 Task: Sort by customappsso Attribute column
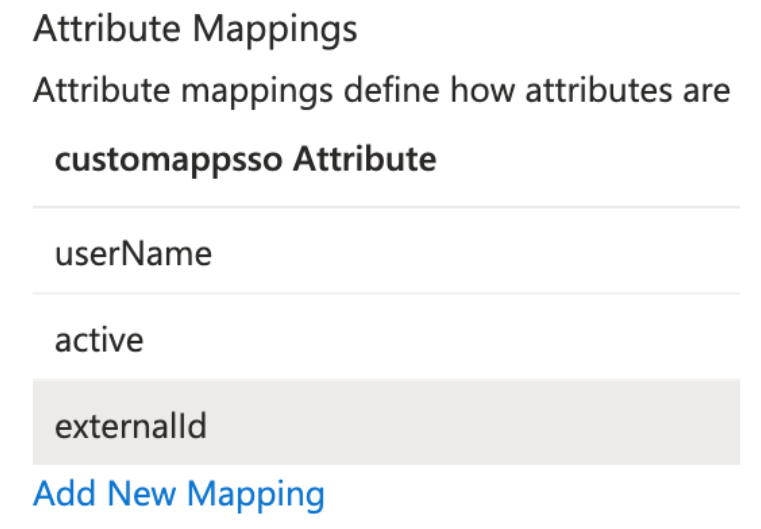point(245,160)
